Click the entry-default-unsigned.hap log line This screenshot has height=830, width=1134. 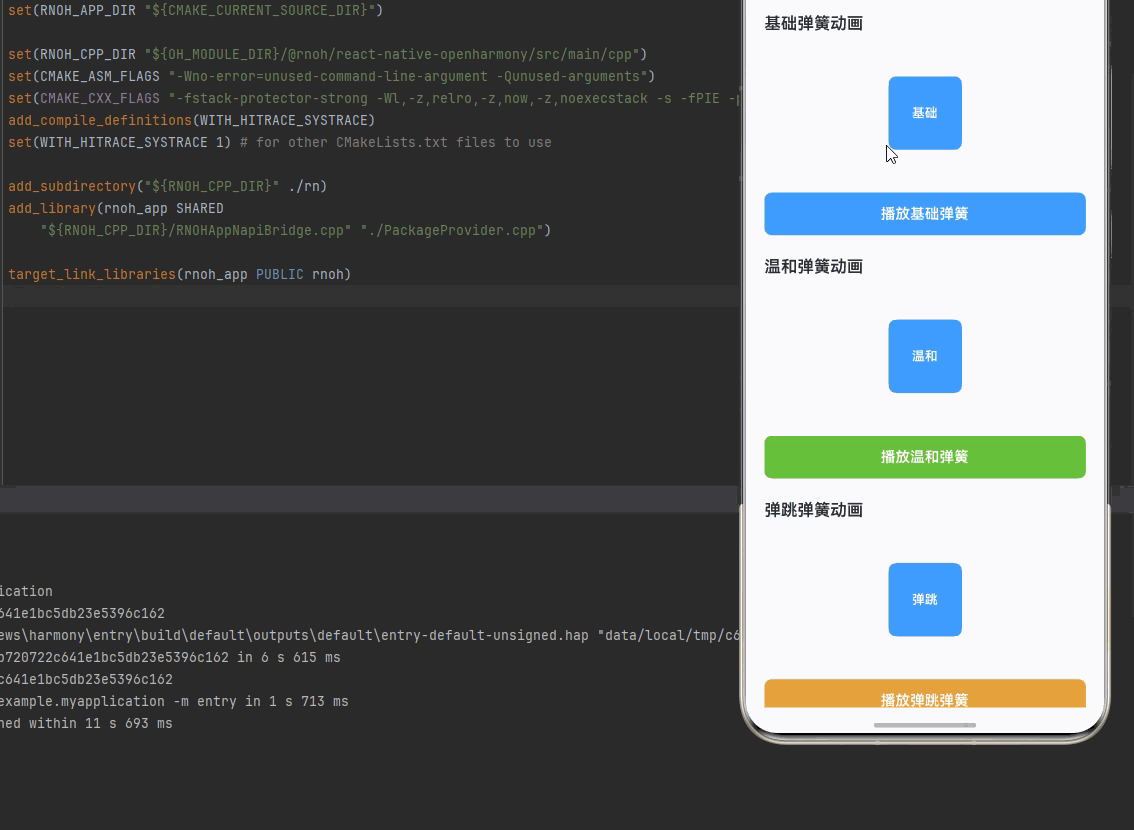point(370,636)
